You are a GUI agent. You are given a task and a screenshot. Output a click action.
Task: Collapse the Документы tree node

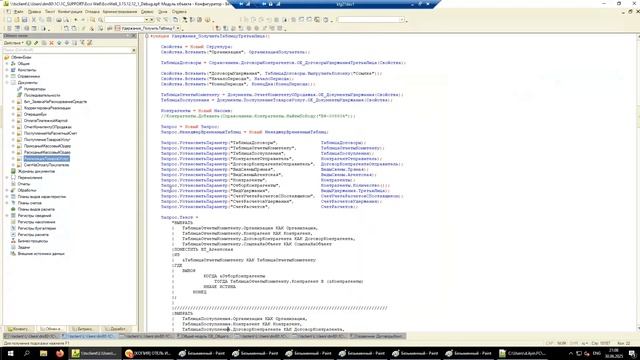(7, 82)
